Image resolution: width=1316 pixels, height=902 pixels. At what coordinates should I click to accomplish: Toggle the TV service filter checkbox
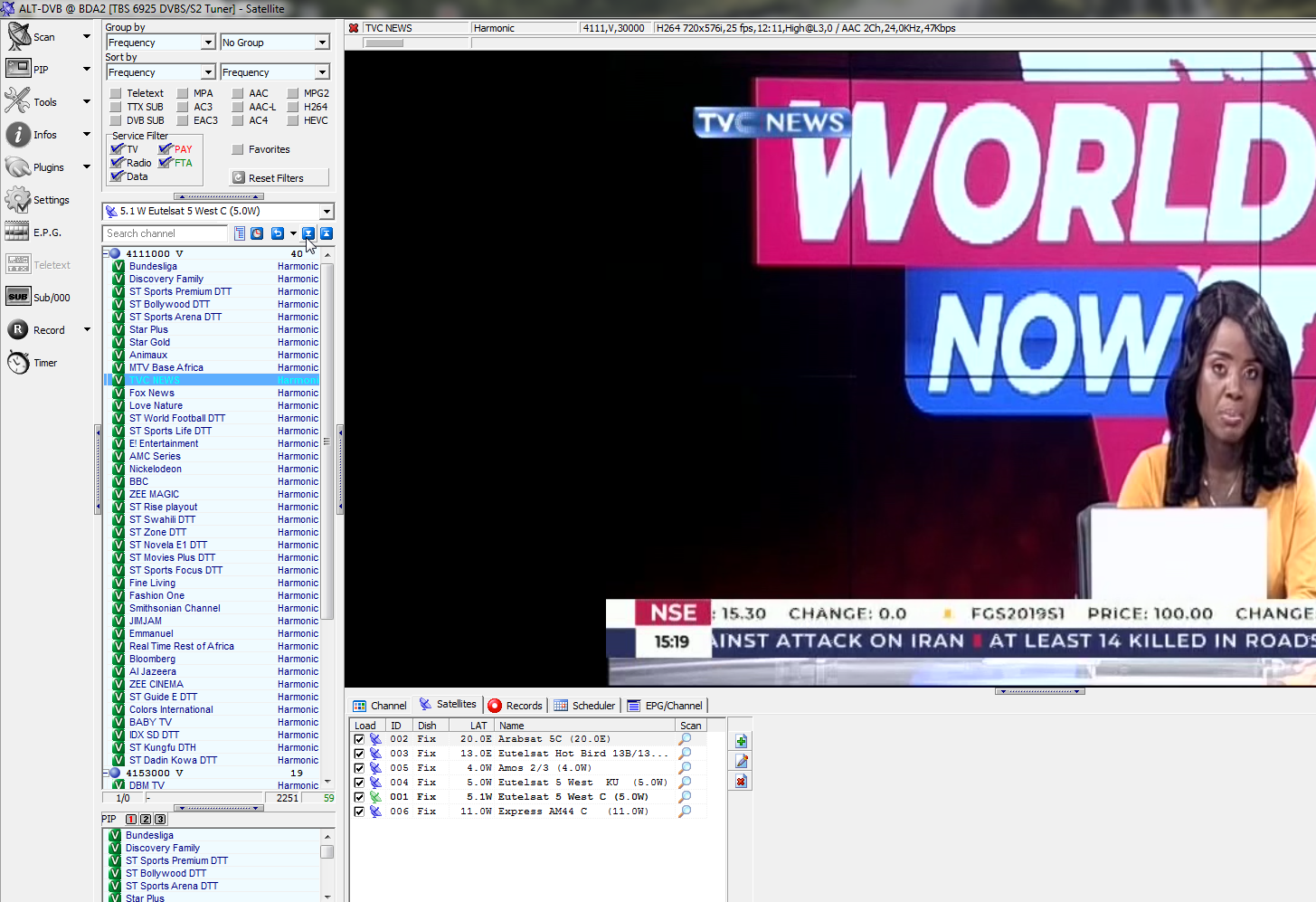click(x=117, y=149)
